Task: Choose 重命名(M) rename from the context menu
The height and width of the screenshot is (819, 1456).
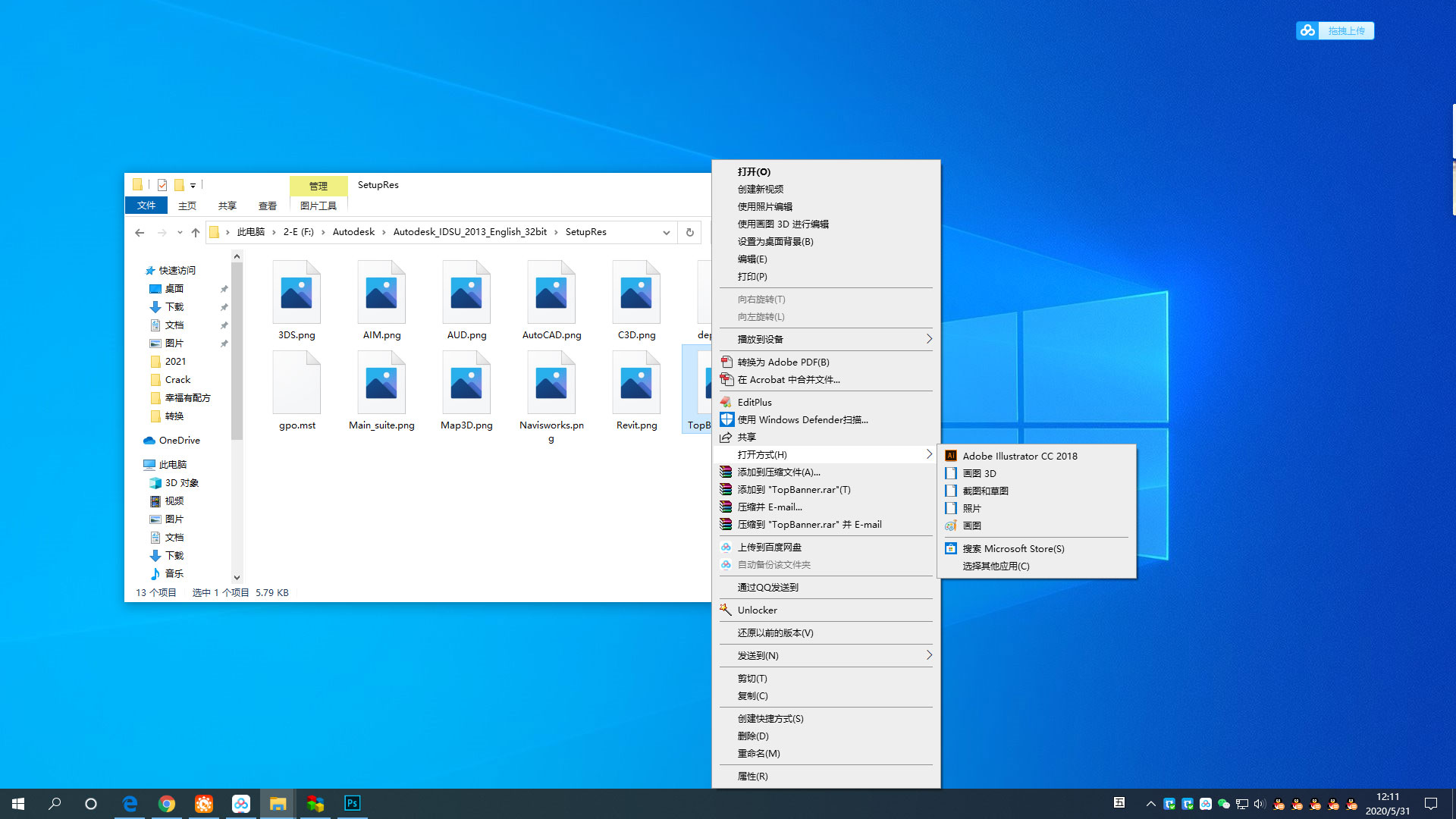Action: pos(758,753)
